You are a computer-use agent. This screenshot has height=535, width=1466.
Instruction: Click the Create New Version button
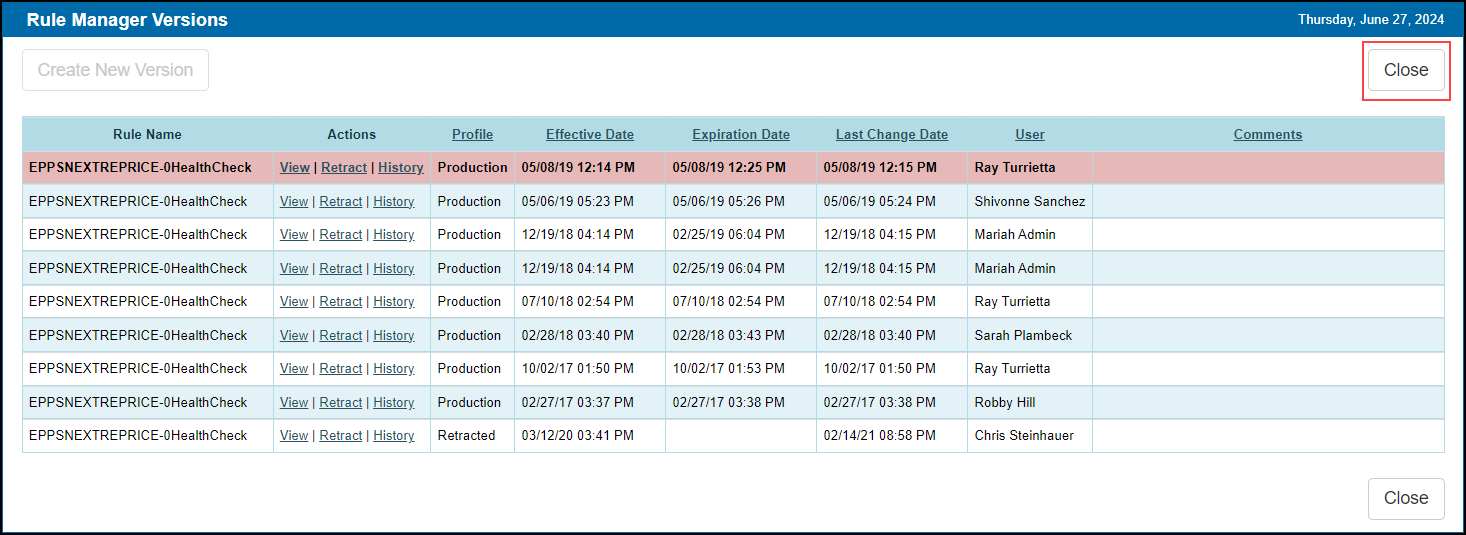(x=115, y=70)
